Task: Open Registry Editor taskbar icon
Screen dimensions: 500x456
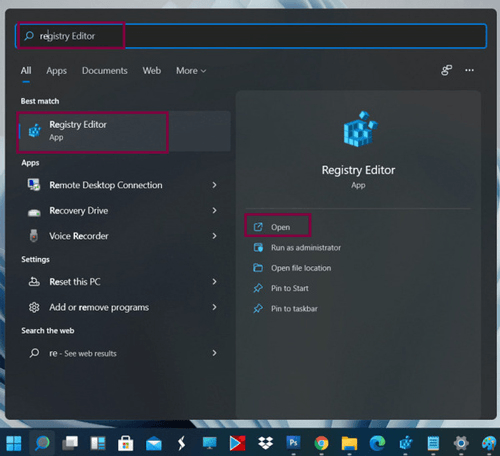Action: click(x=406, y=443)
